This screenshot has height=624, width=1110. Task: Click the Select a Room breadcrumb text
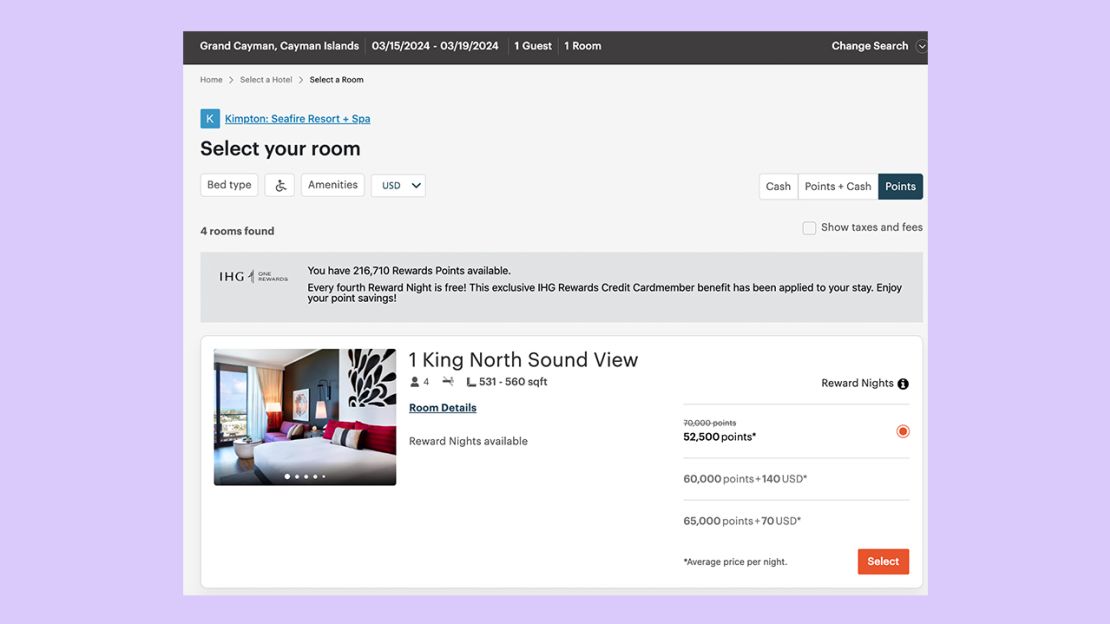[x=336, y=80]
